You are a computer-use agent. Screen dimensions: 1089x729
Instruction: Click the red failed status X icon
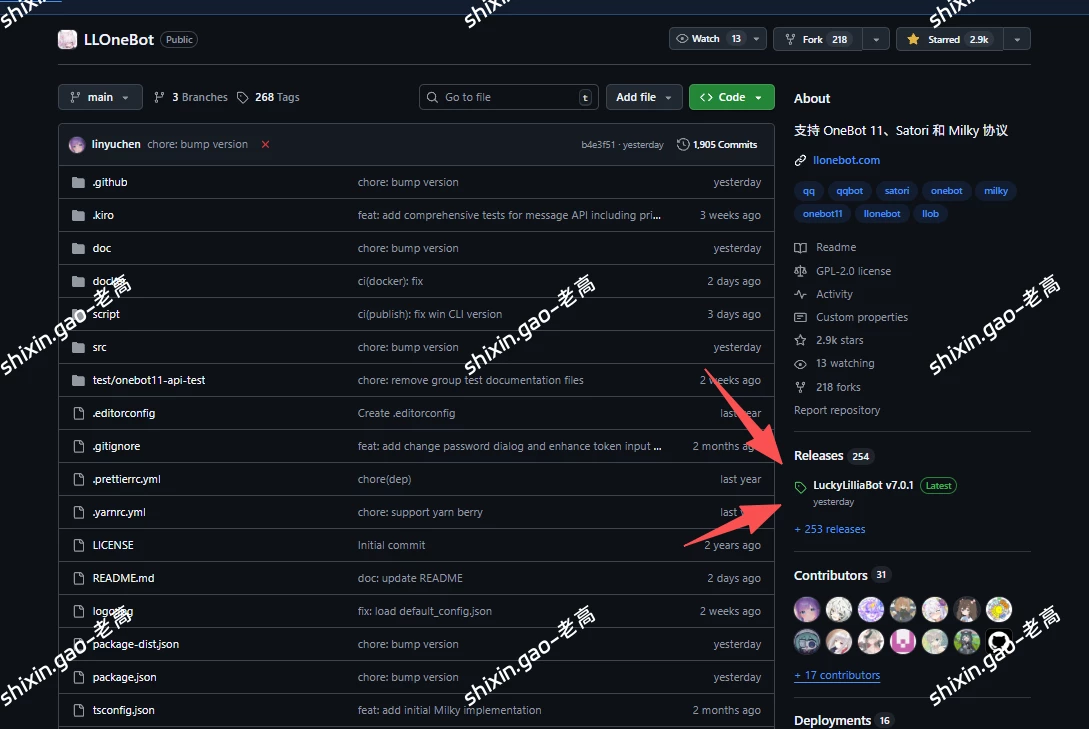[265, 145]
